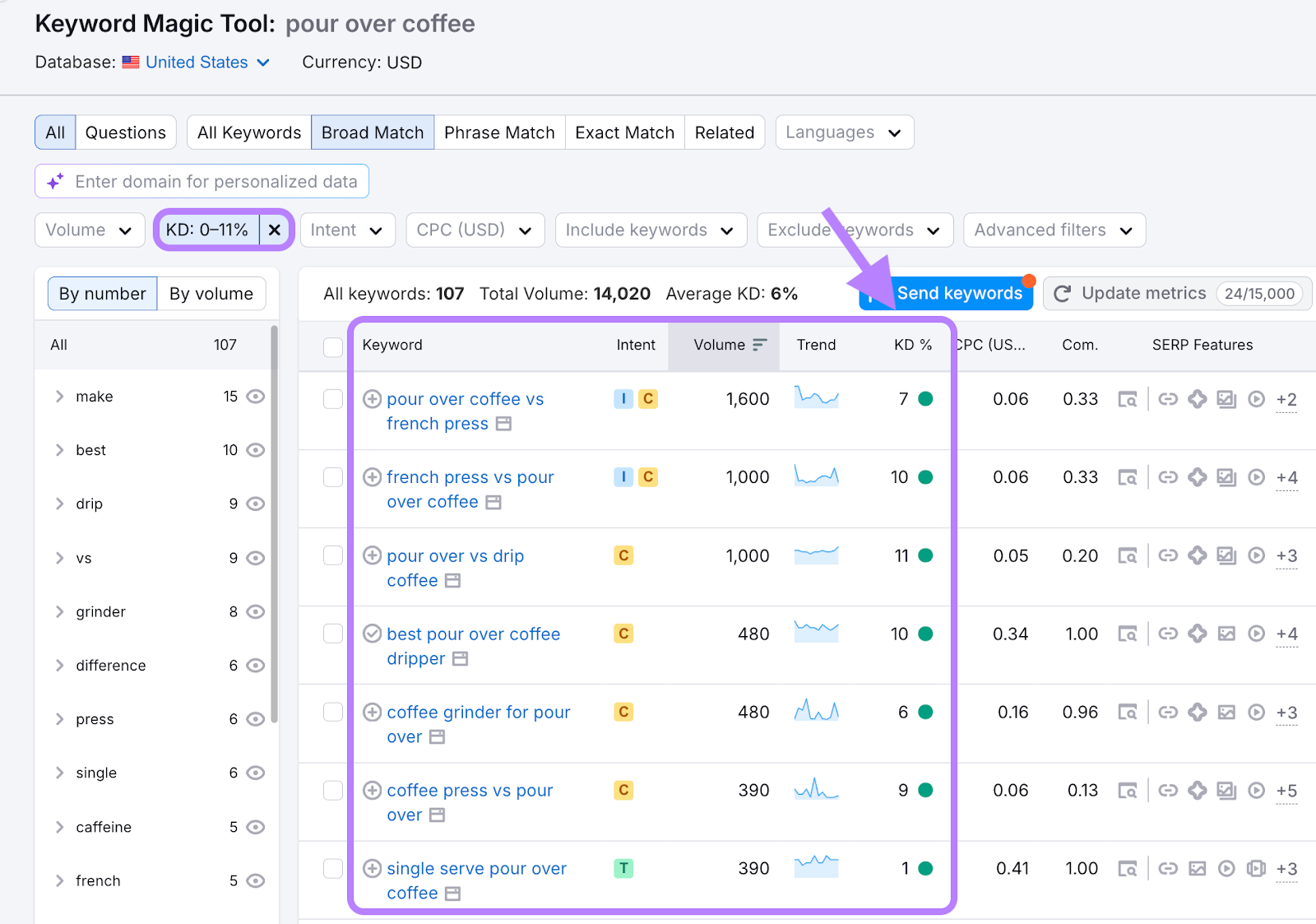Click the SERP page icon after 'single serve pour over coffee'
This screenshot has height=924, width=1316.
(x=452, y=894)
